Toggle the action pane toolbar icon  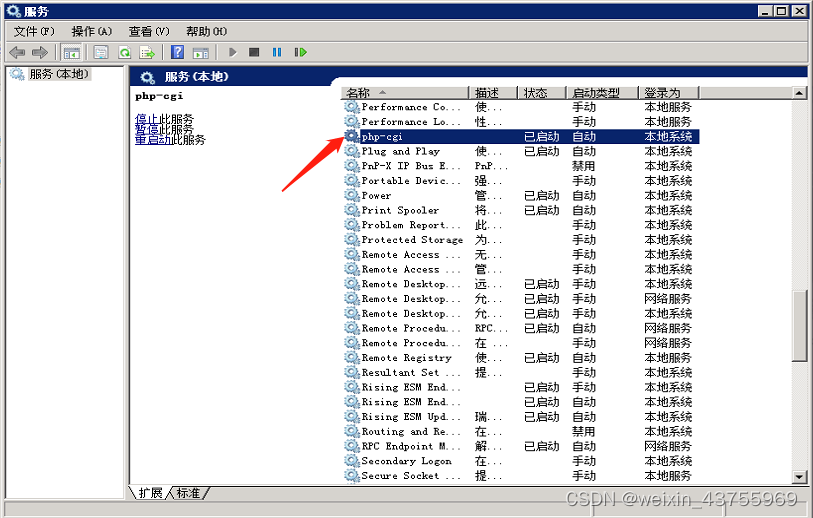point(201,52)
